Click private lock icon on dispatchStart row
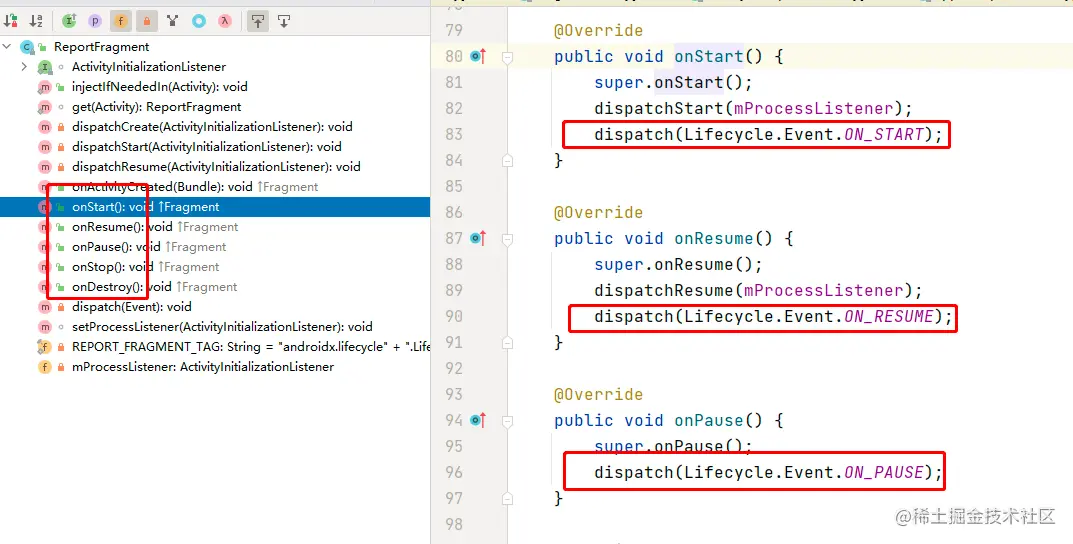Viewport: 1073px width, 544px height. click(x=61, y=146)
